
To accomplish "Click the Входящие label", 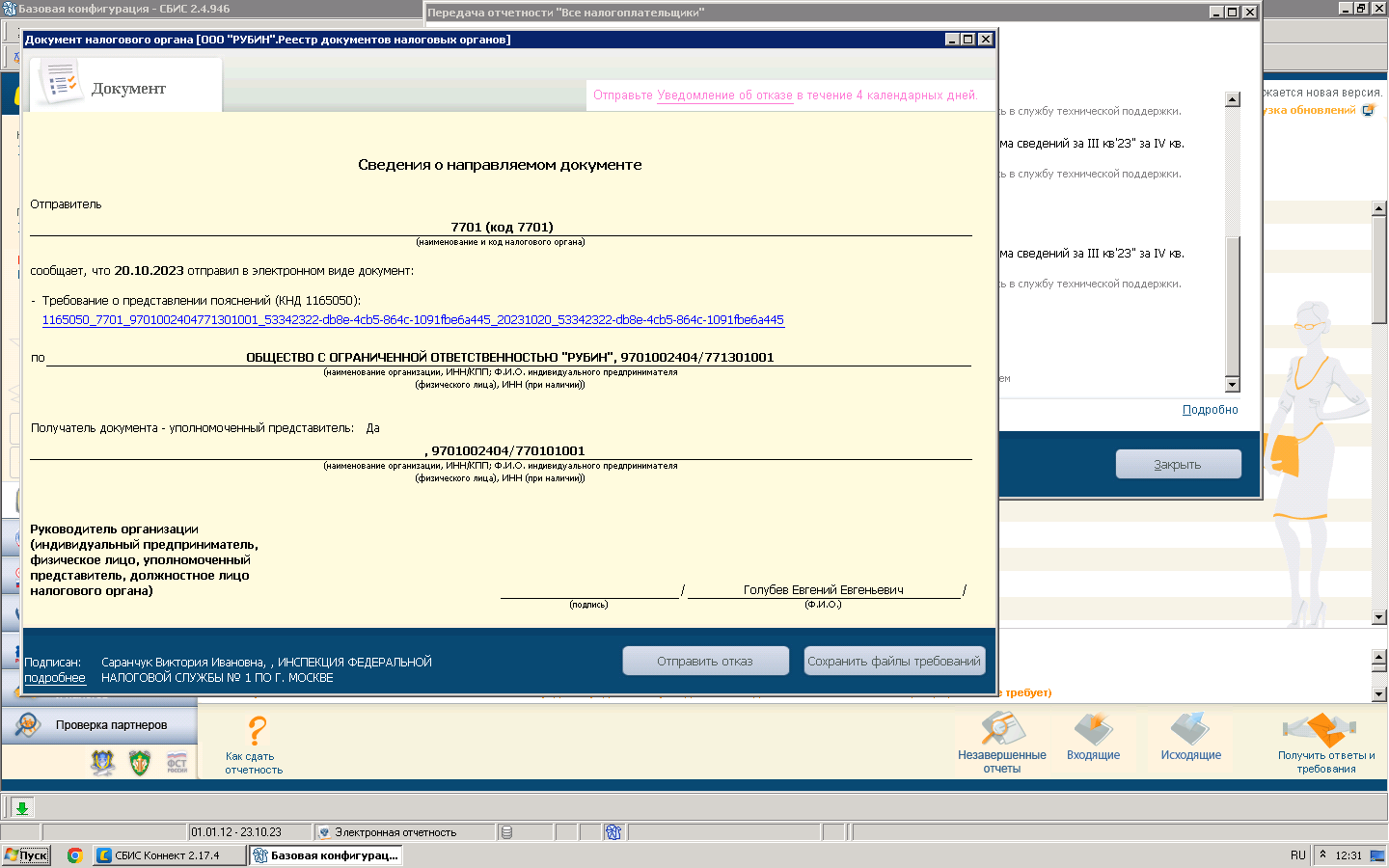I will [1094, 755].
